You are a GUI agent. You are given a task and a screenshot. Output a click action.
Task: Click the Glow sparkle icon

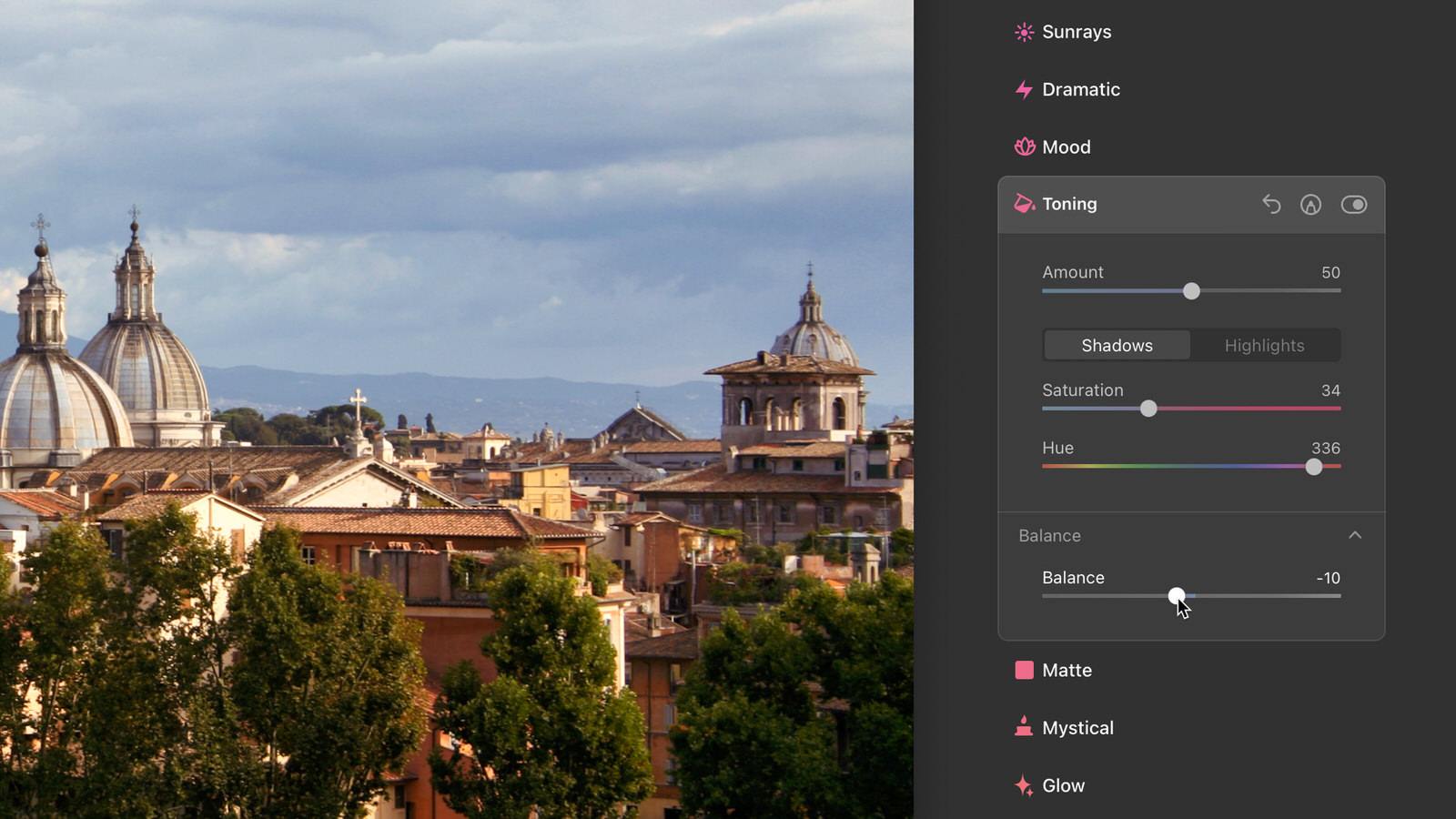pyautogui.click(x=1024, y=785)
